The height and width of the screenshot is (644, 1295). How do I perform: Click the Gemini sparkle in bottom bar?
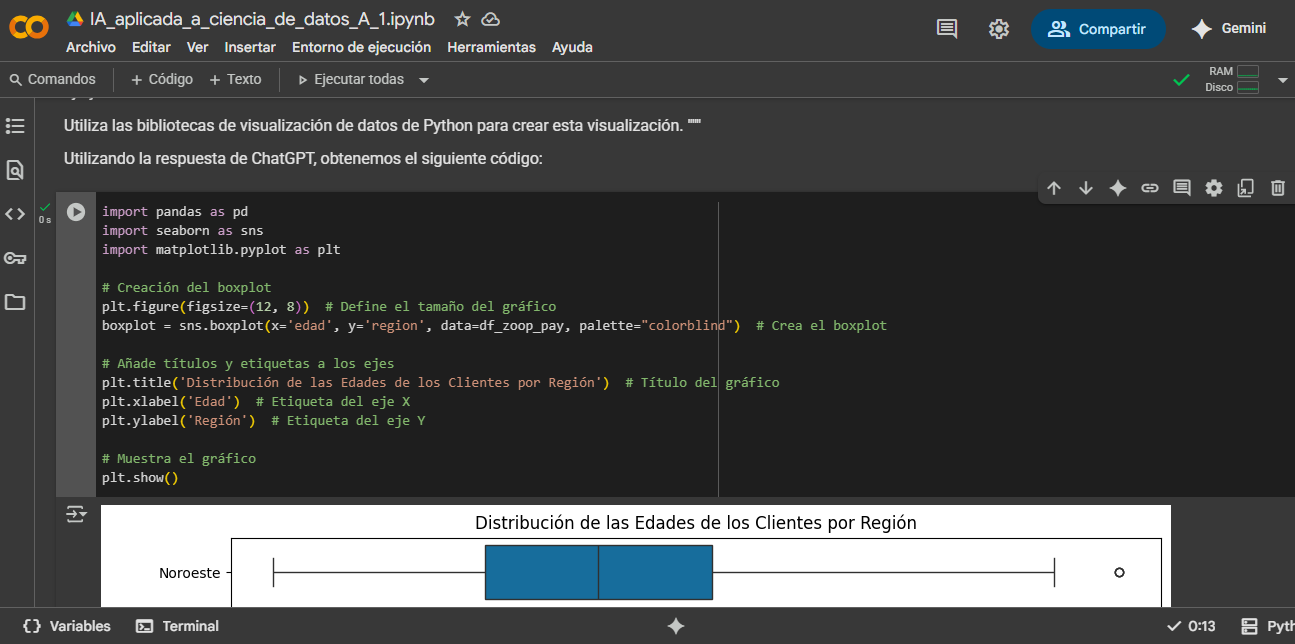(x=676, y=626)
